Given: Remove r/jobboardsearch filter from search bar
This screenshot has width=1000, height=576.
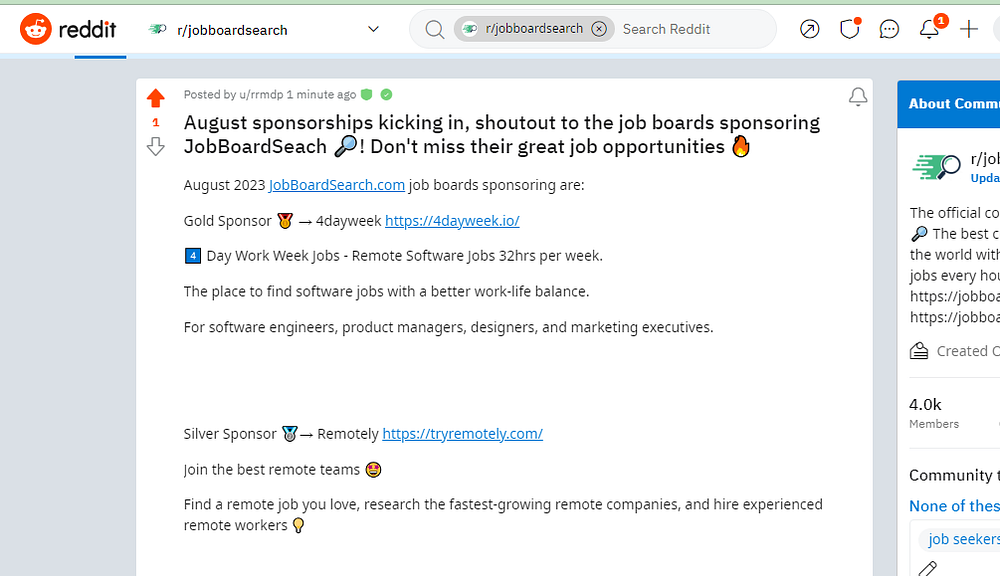Looking at the screenshot, I should 599,29.
